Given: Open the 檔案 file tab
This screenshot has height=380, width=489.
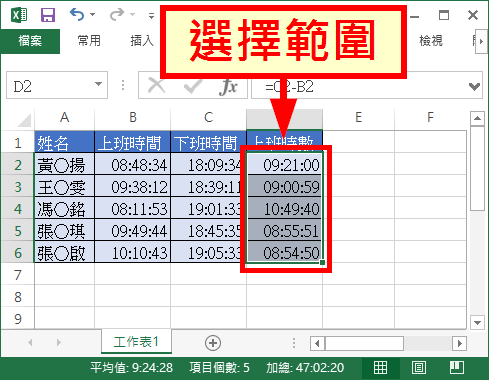Looking at the screenshot, I should tap(30, 41).
